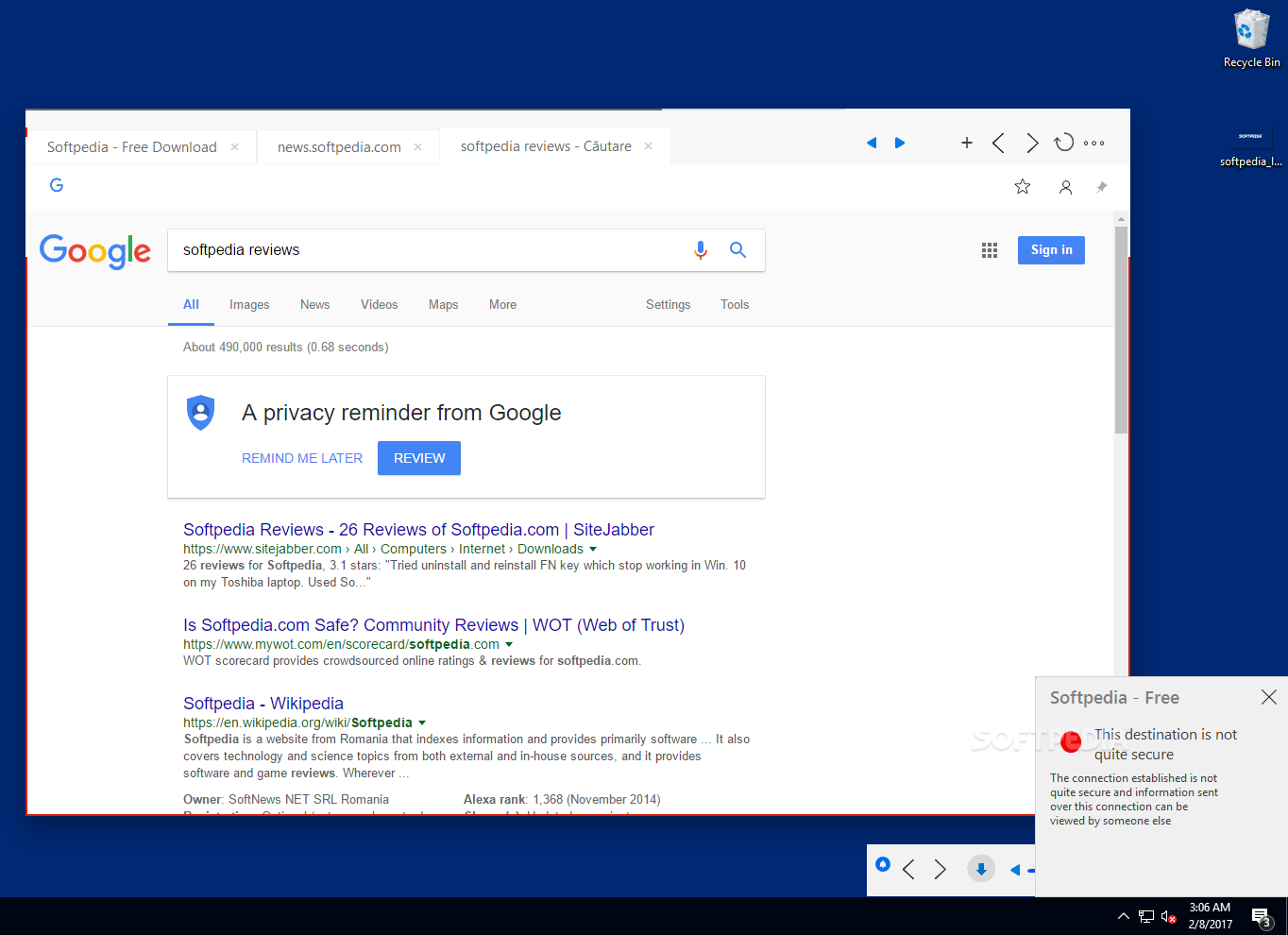Click the privacy shield icon
The height and width of the screenshot is (935, 1288).
pos(201,413)
